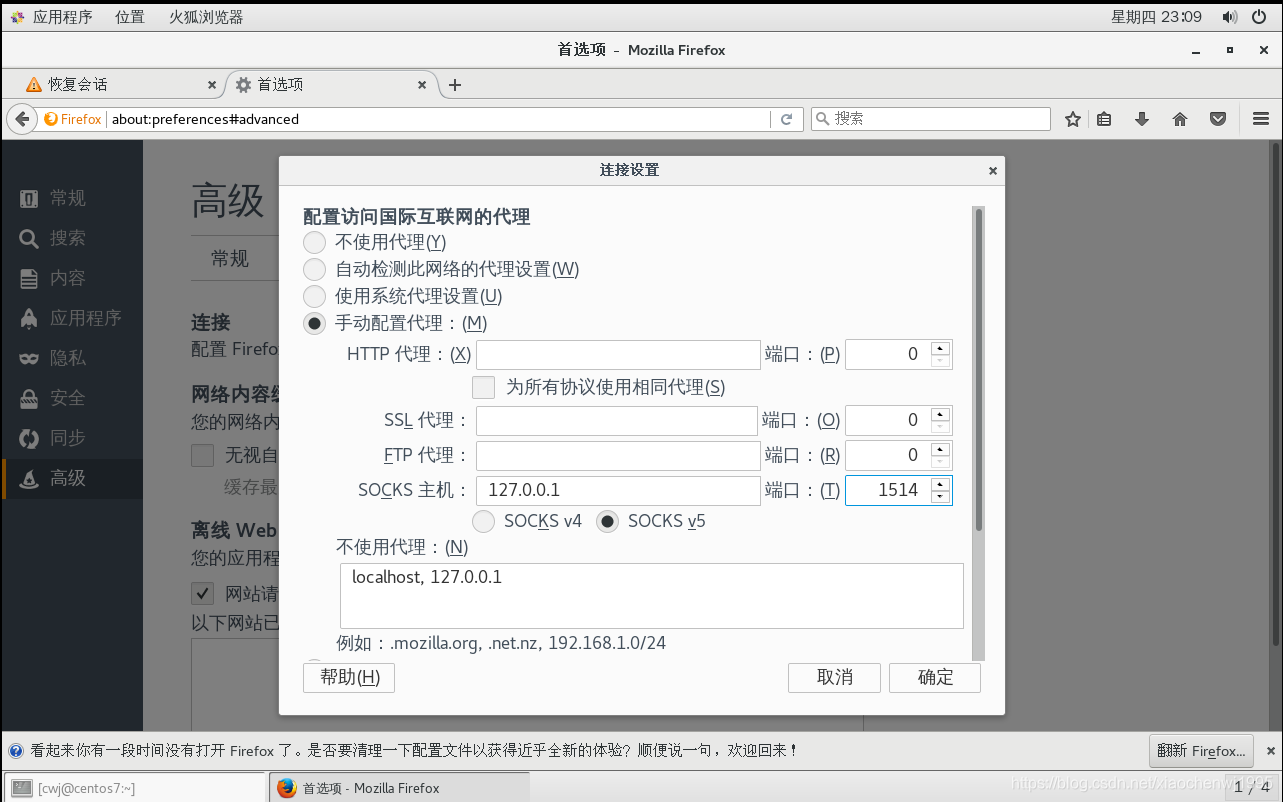Open the hamburger menu icon
Image resolution: width=1283 pixels, height=802 pixels.
click(x=1261, y=119)
